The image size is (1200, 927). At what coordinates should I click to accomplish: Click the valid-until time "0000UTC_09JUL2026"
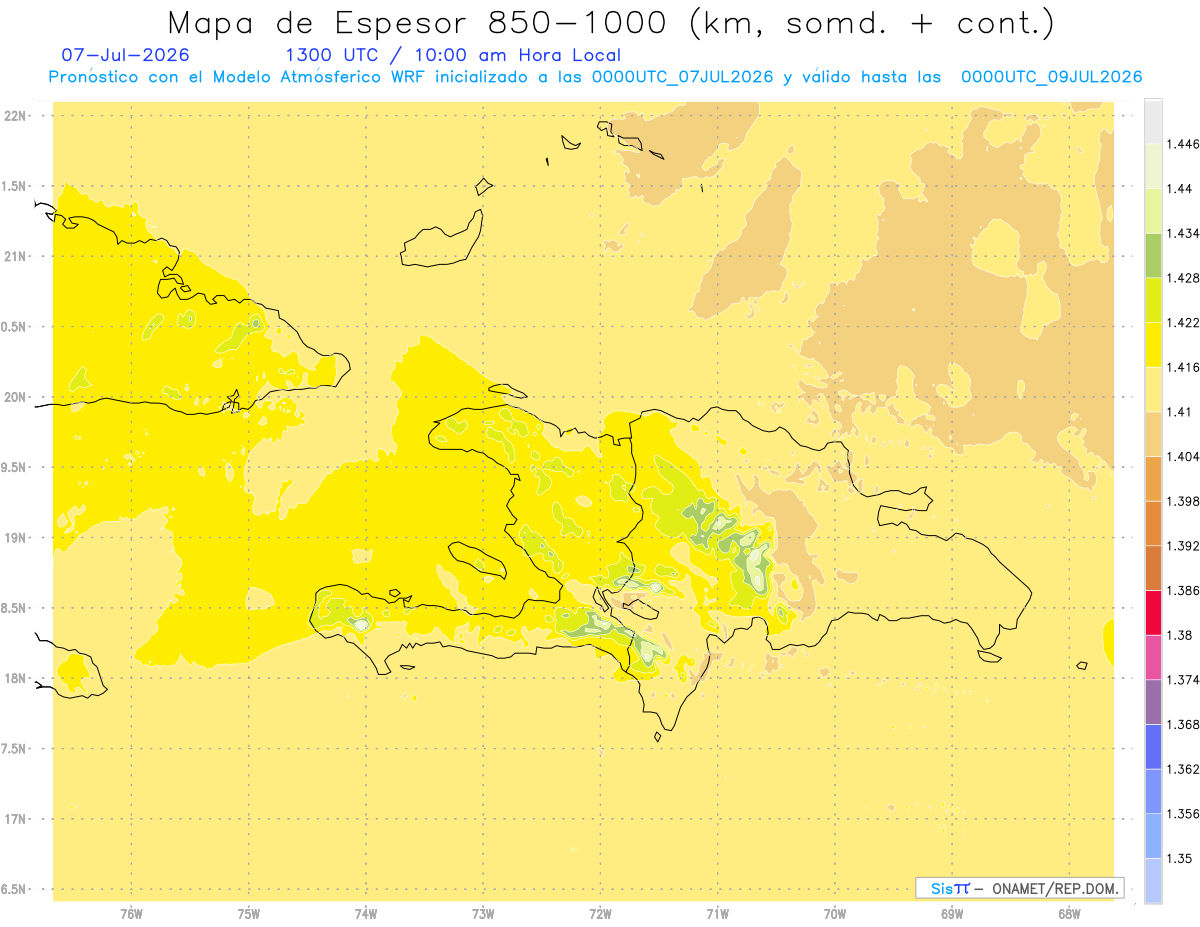click(1051, 77)
